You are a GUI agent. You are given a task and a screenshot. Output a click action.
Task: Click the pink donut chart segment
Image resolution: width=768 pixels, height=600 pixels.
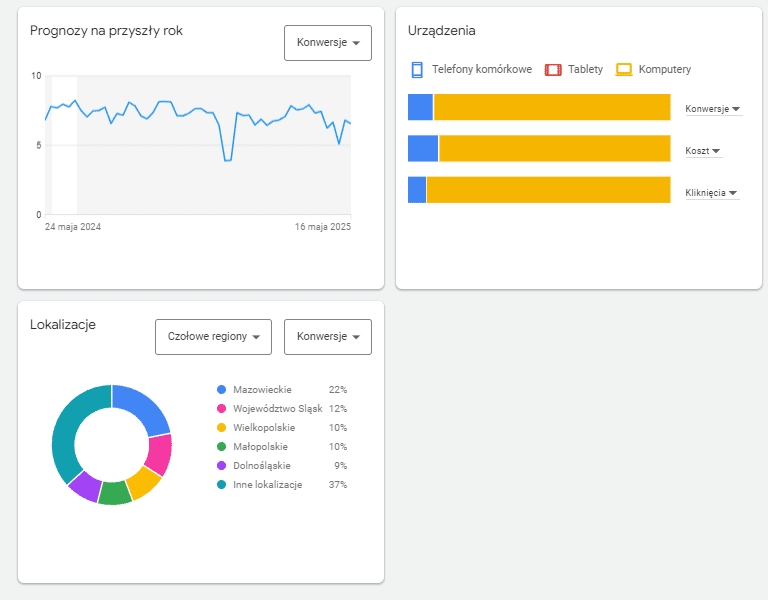pyautogui.click(x=160, y=454)
